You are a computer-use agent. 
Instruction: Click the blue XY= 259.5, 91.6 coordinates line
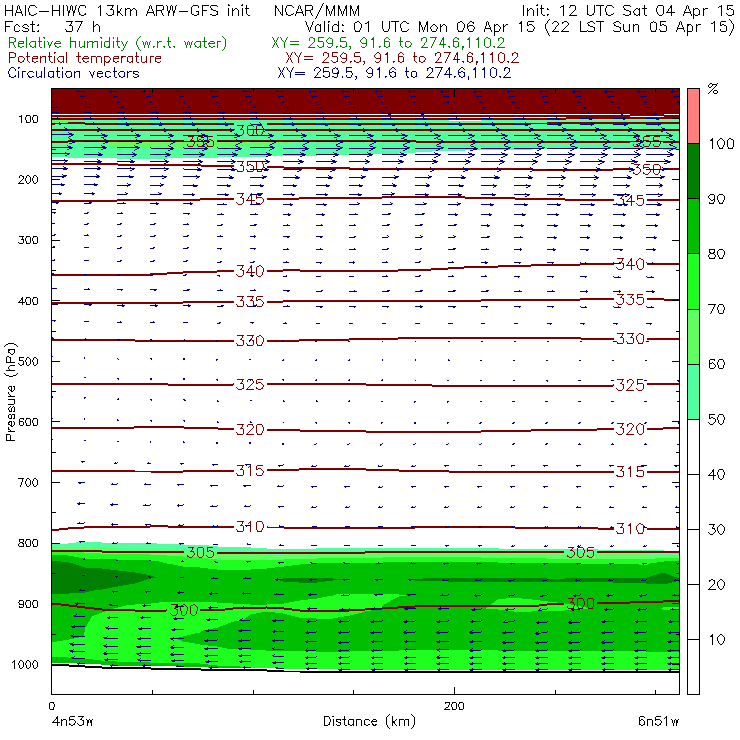pos(394,73)
